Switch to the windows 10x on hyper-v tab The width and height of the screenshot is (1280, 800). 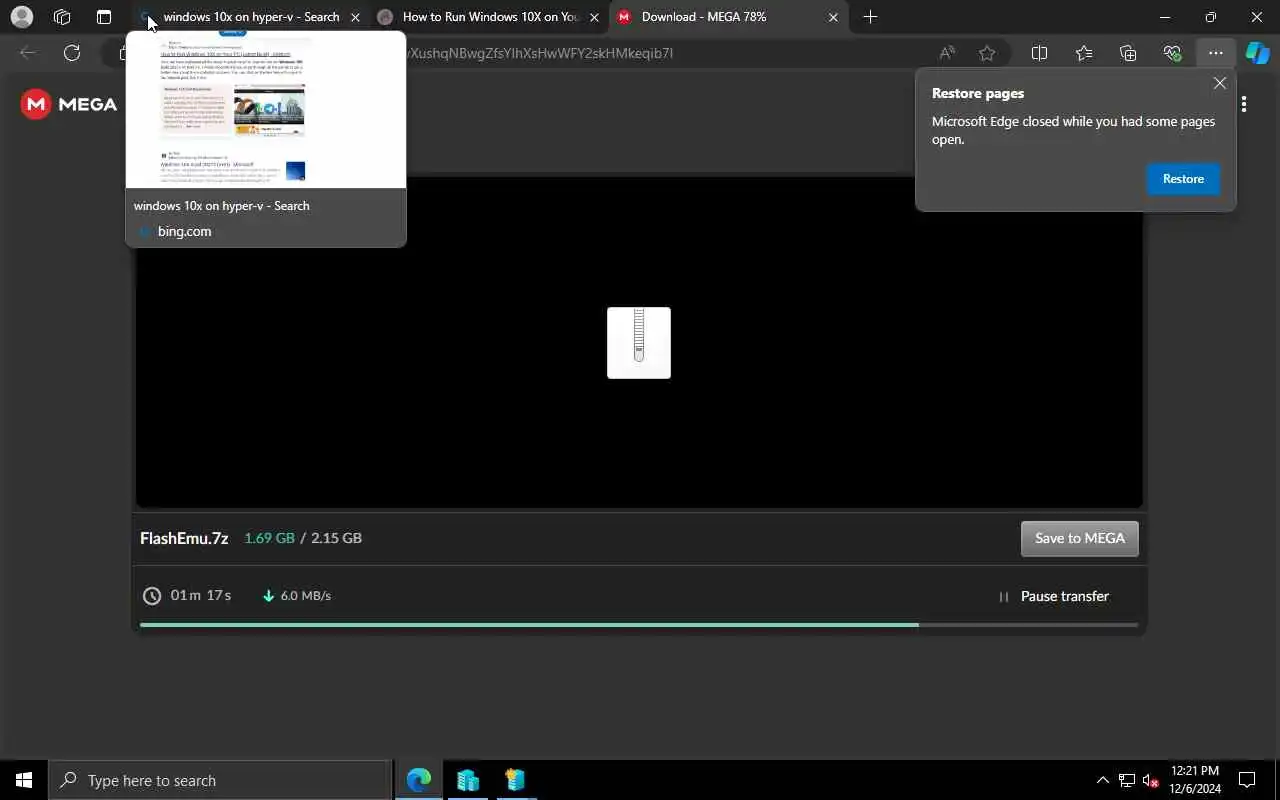tap(250, 17)
